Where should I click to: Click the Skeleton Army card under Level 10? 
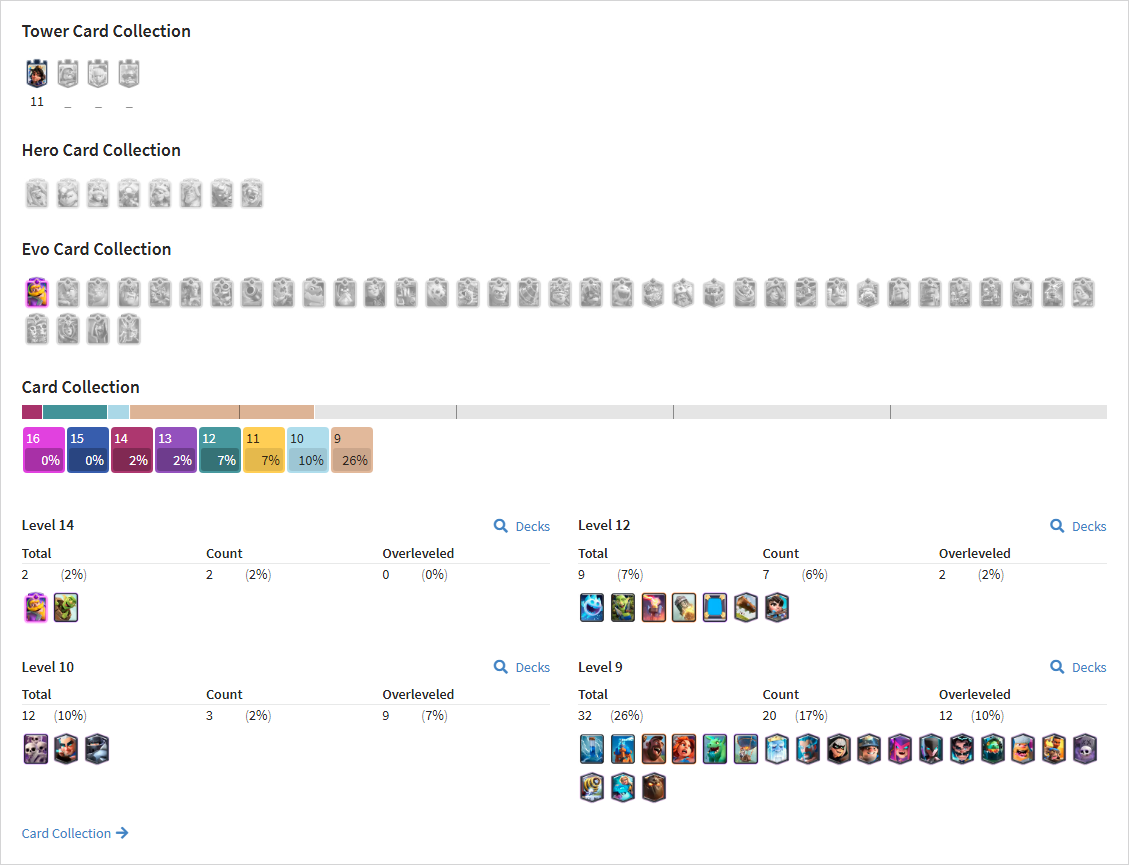[35, 749]
